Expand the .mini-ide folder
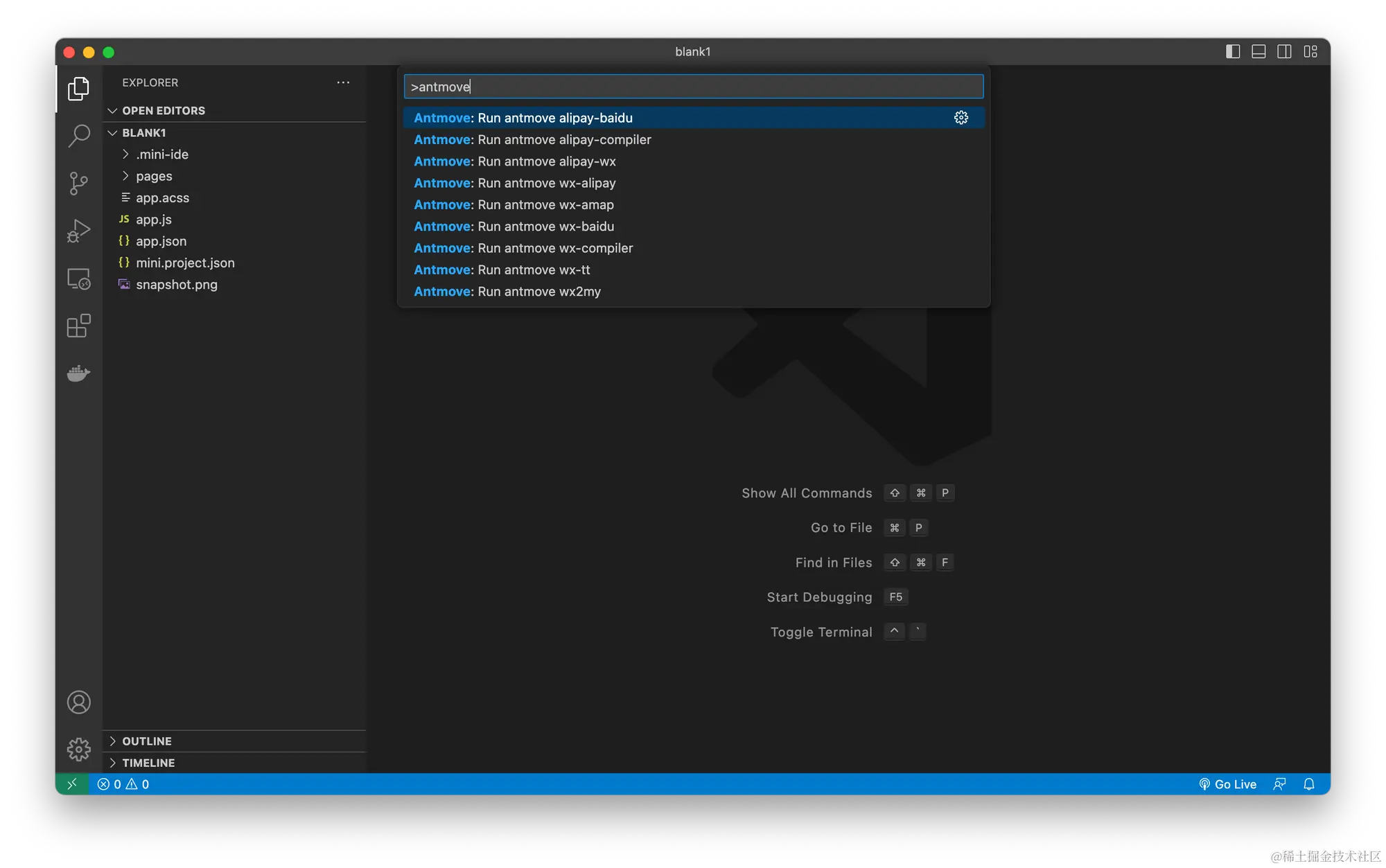The width and height of the screenshot is (1386, 868). click(x=162, y=154)
